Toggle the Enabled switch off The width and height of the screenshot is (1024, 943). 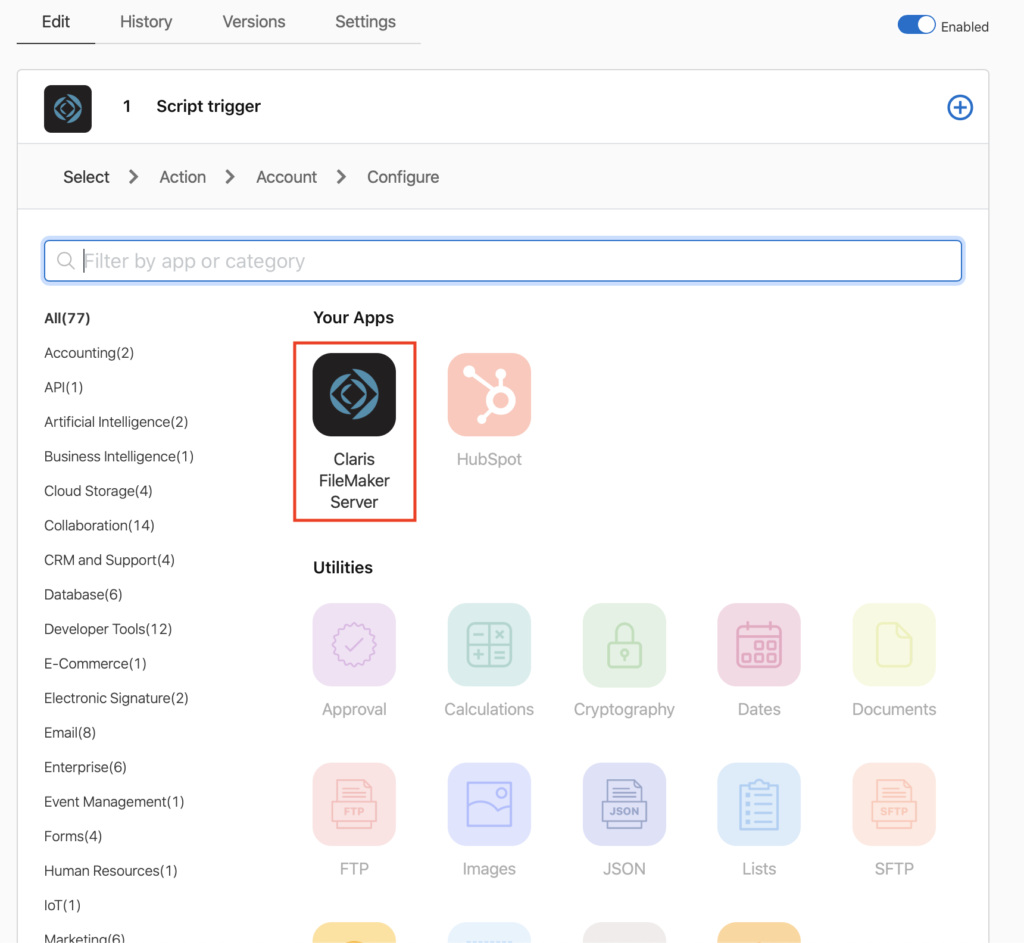tap(916, 26)
